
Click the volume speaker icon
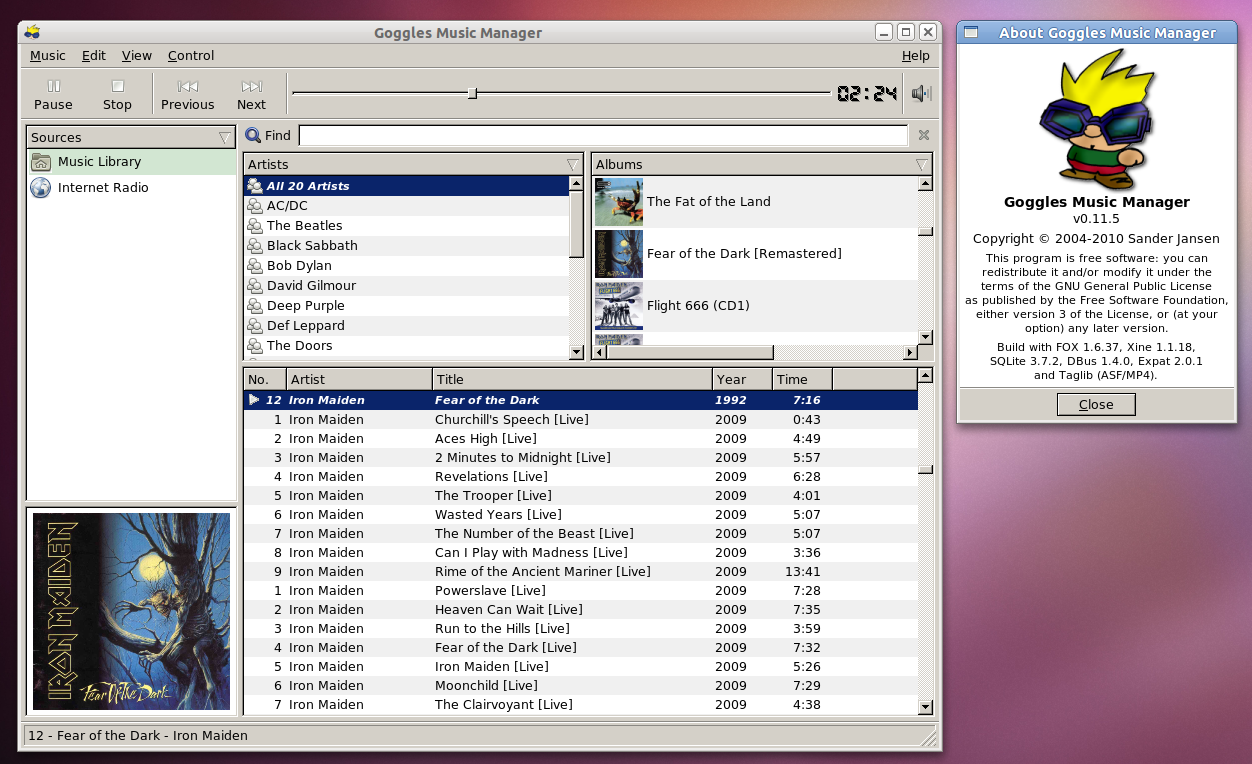click(921, 94)
